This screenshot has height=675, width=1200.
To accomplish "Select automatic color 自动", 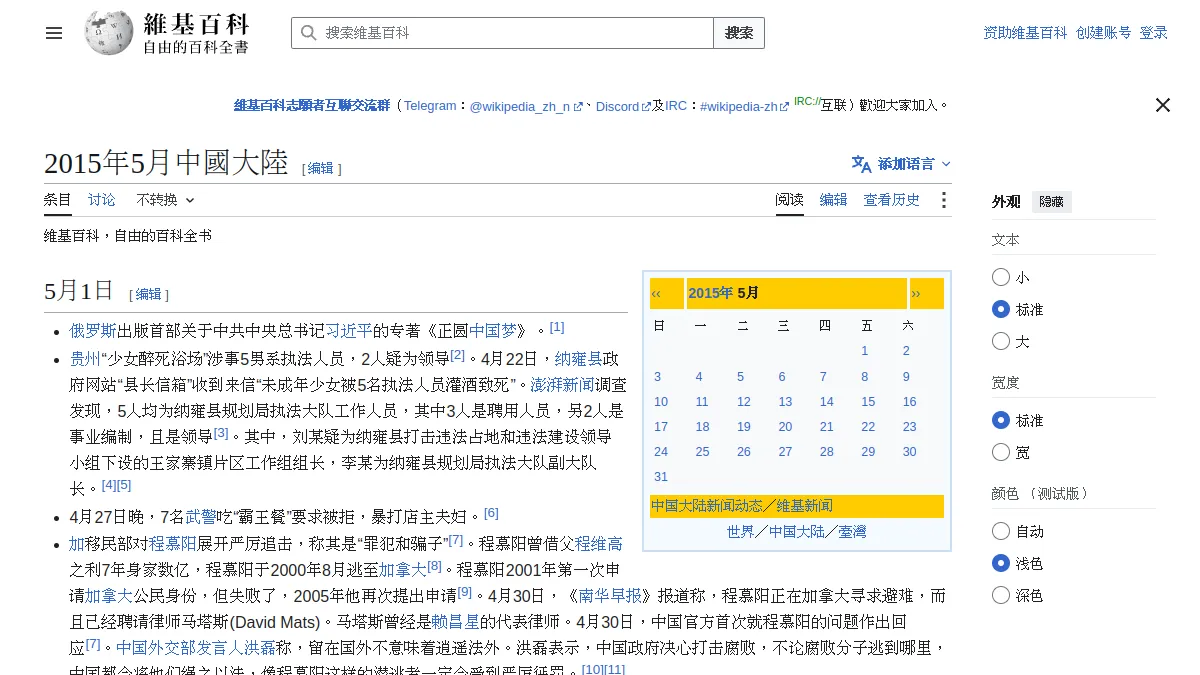I will pos(1001,531).
